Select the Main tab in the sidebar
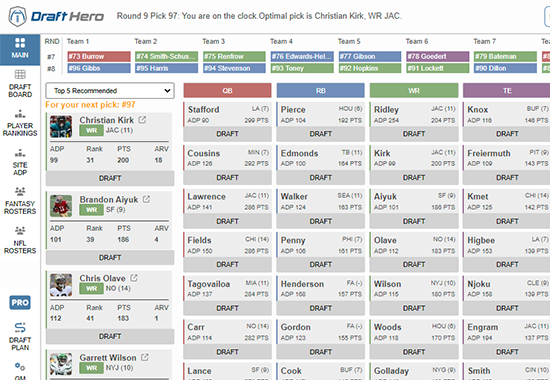 [20, 49]
